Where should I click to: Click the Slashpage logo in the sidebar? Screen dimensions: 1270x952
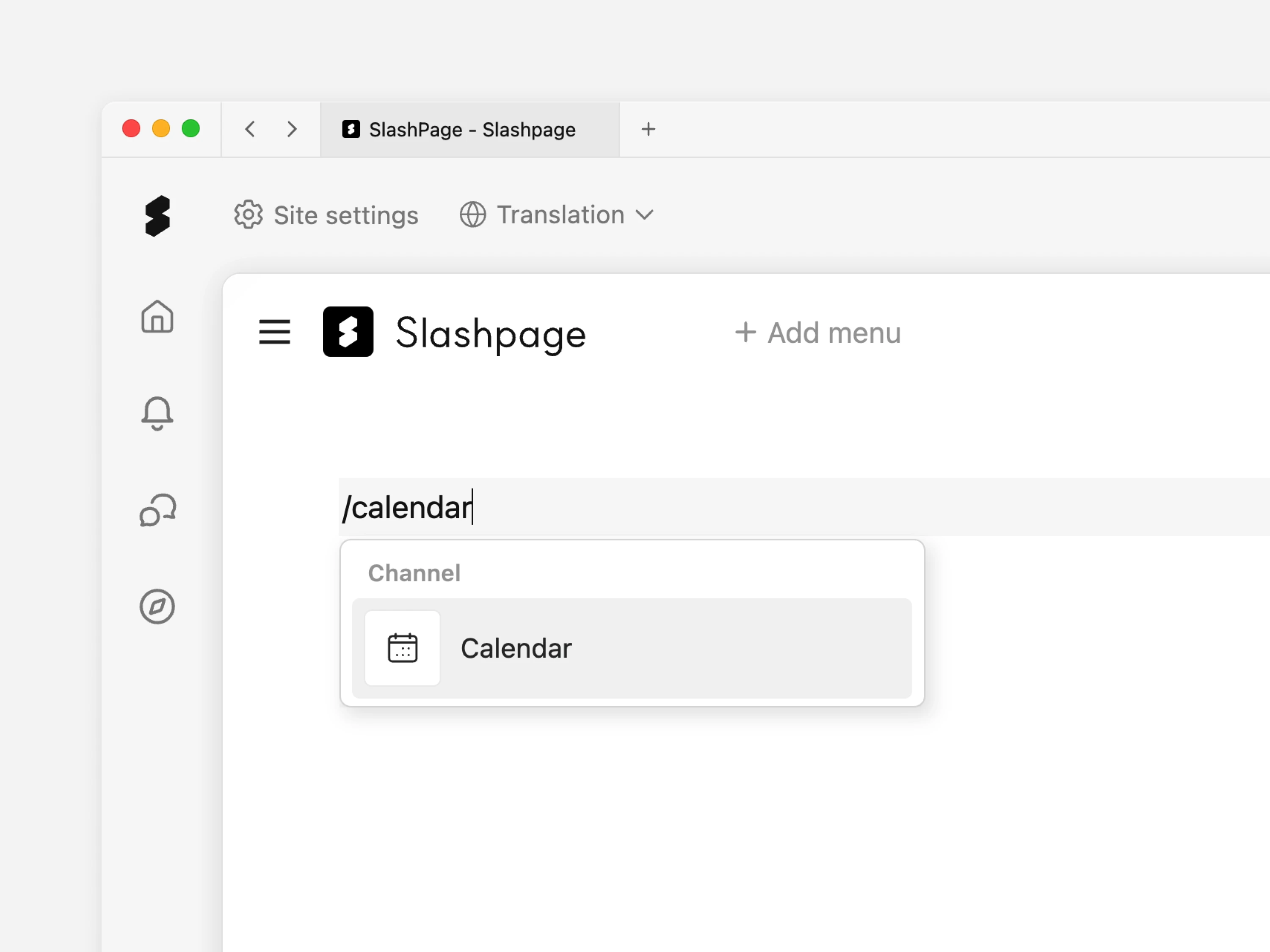tap(157, 216)
